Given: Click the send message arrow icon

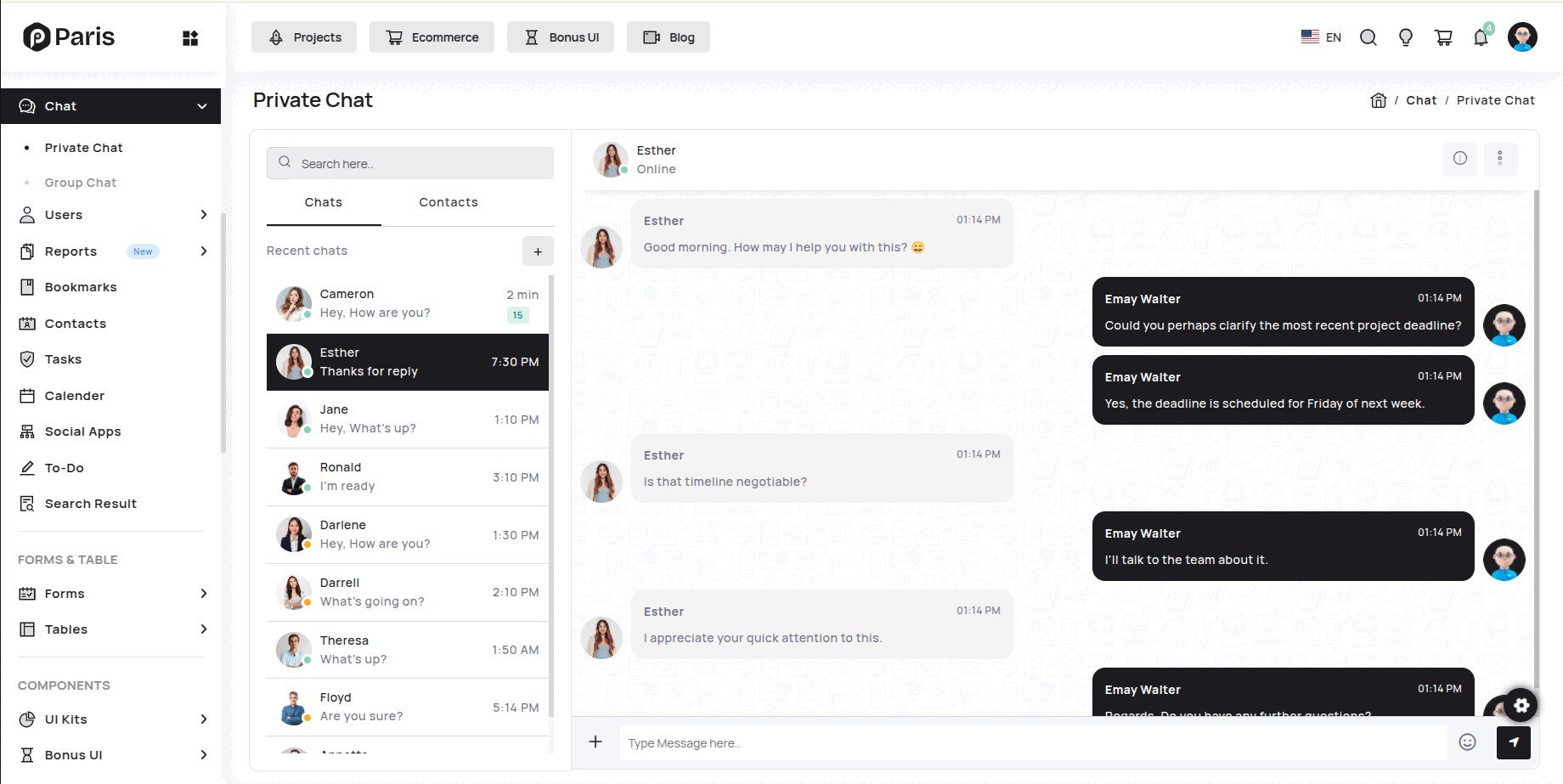Looking at the screenshot, I should click(1513, 742).
